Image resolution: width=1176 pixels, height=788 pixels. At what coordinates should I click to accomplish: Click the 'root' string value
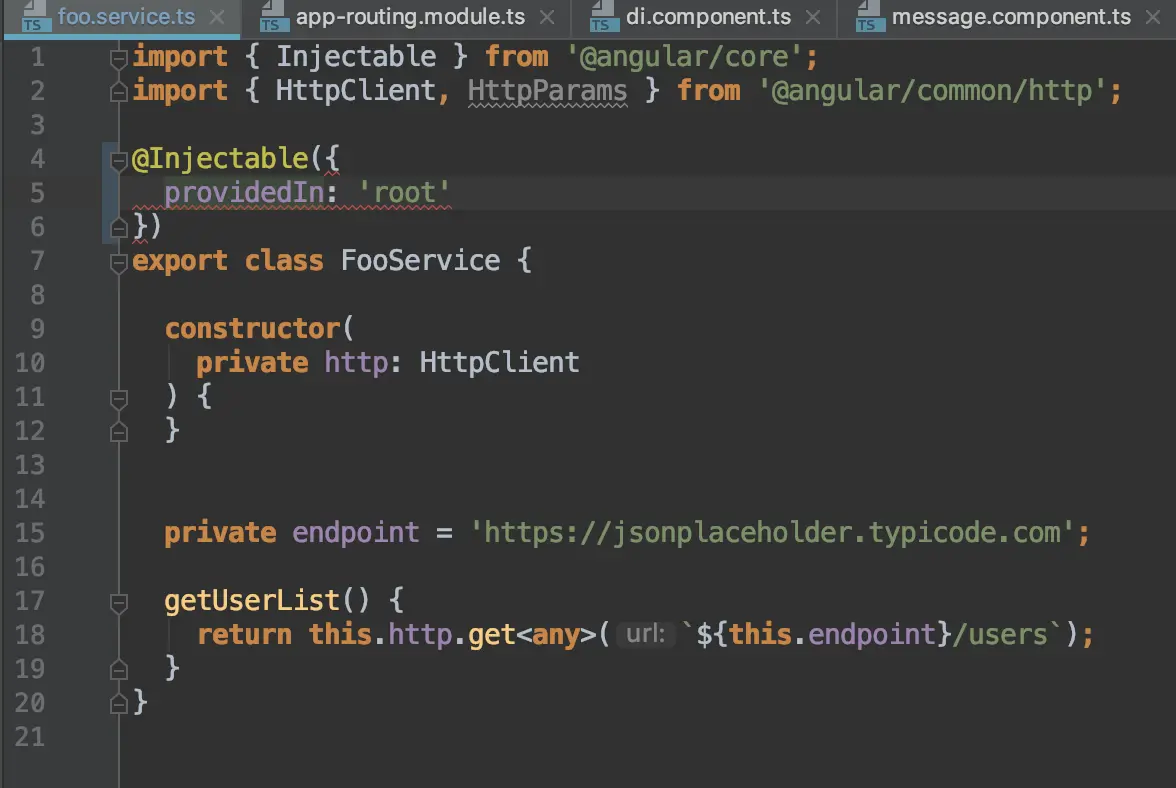point(404,193)
